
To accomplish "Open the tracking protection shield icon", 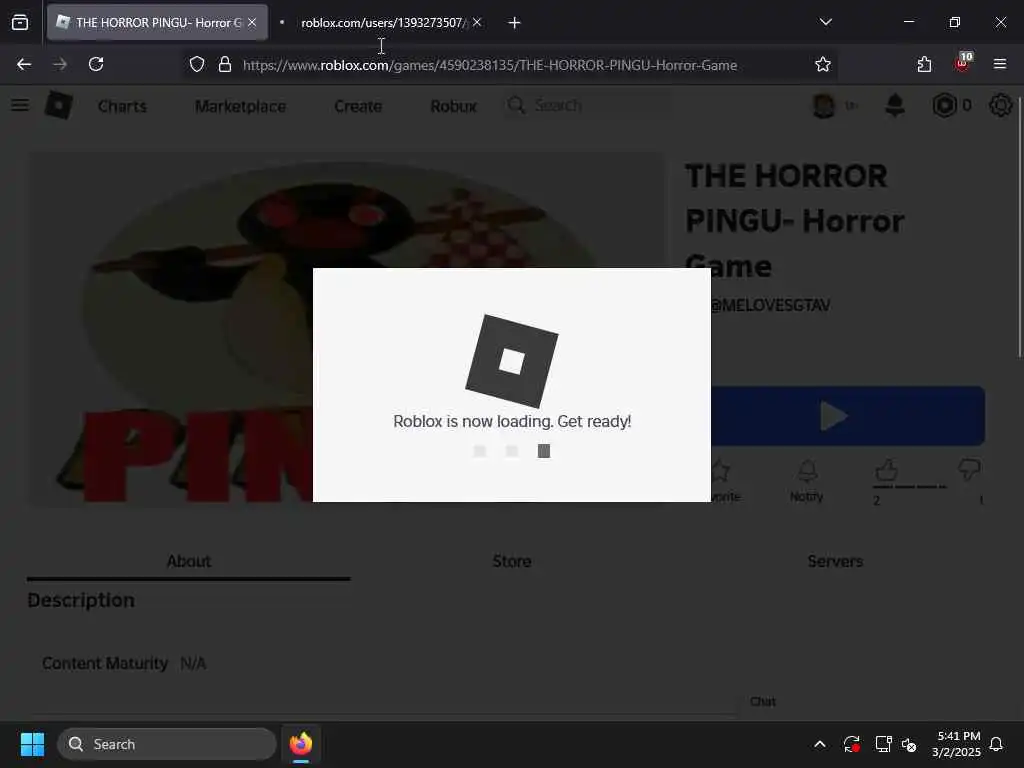I will [197, 65].
